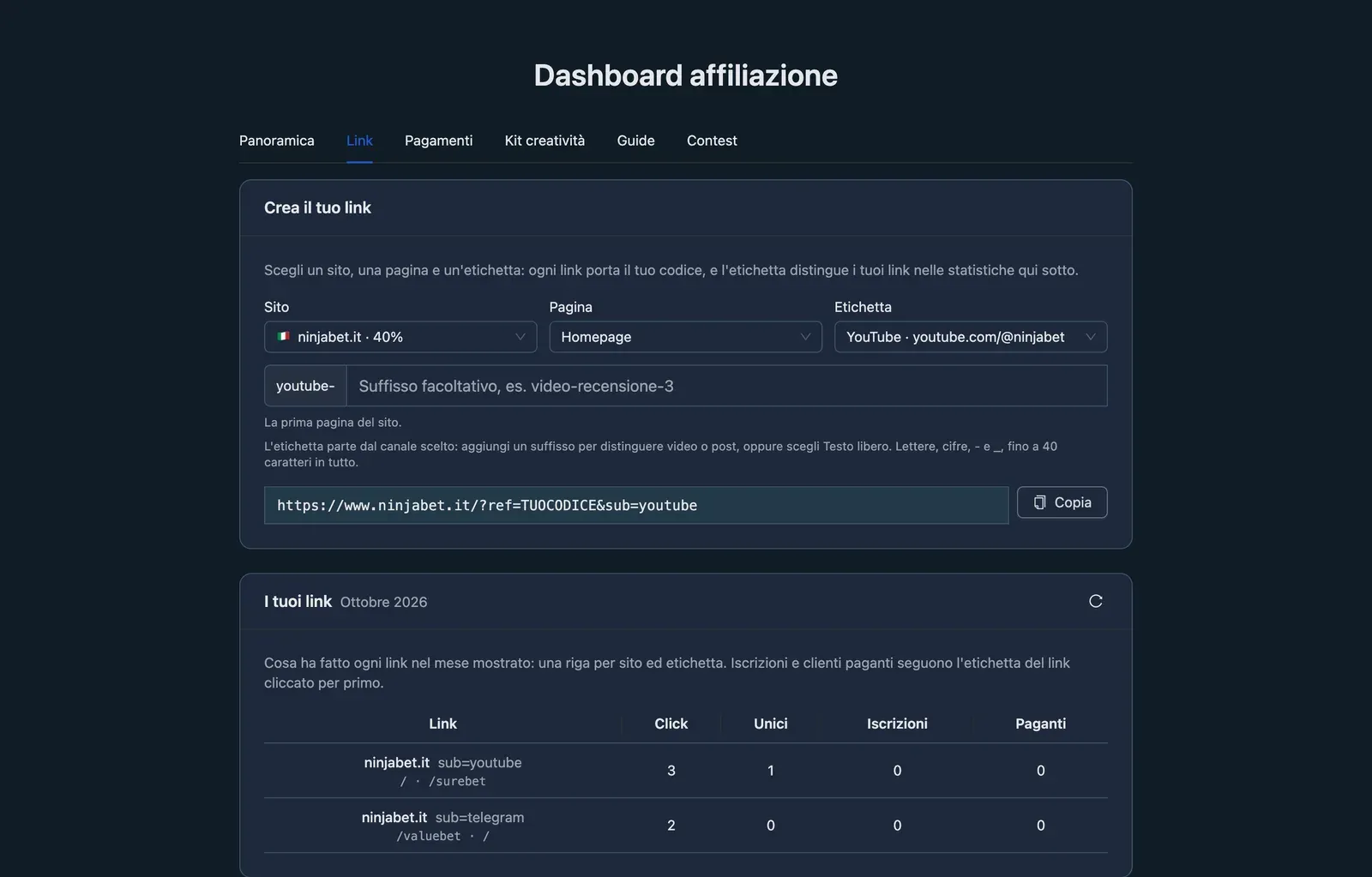This screenshot has height=877, width=1372.
Task: Click the Dashboard affiliazione title
Action: (685, 75)
